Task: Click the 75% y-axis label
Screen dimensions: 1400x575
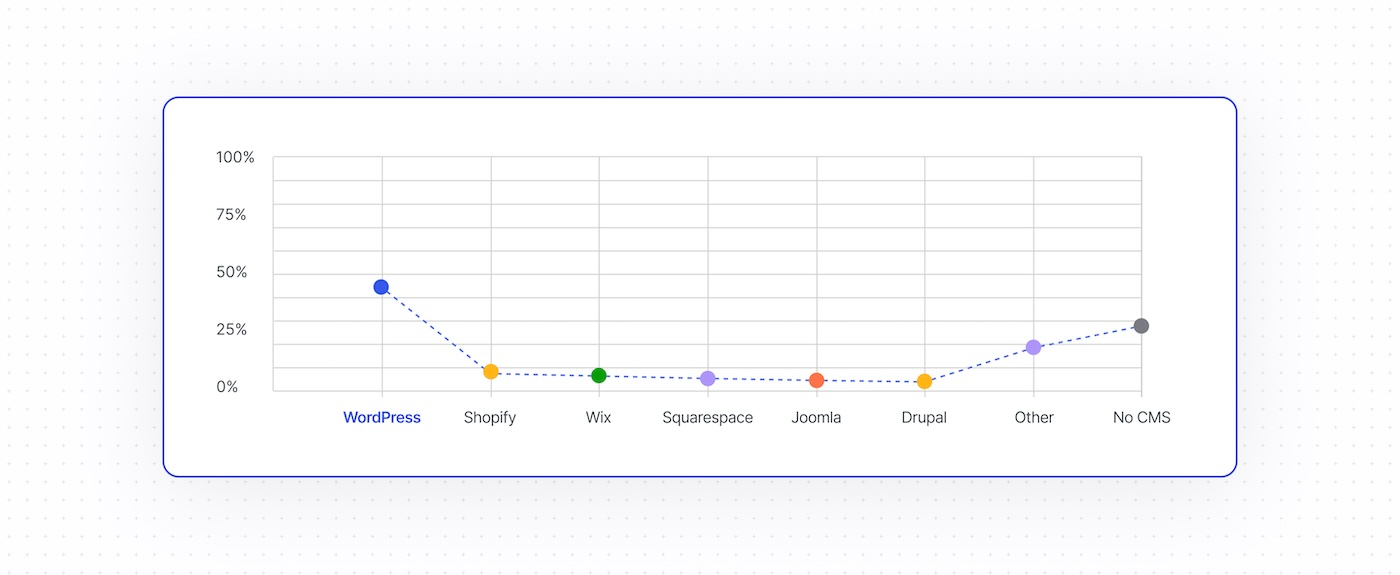Action: 231,215
